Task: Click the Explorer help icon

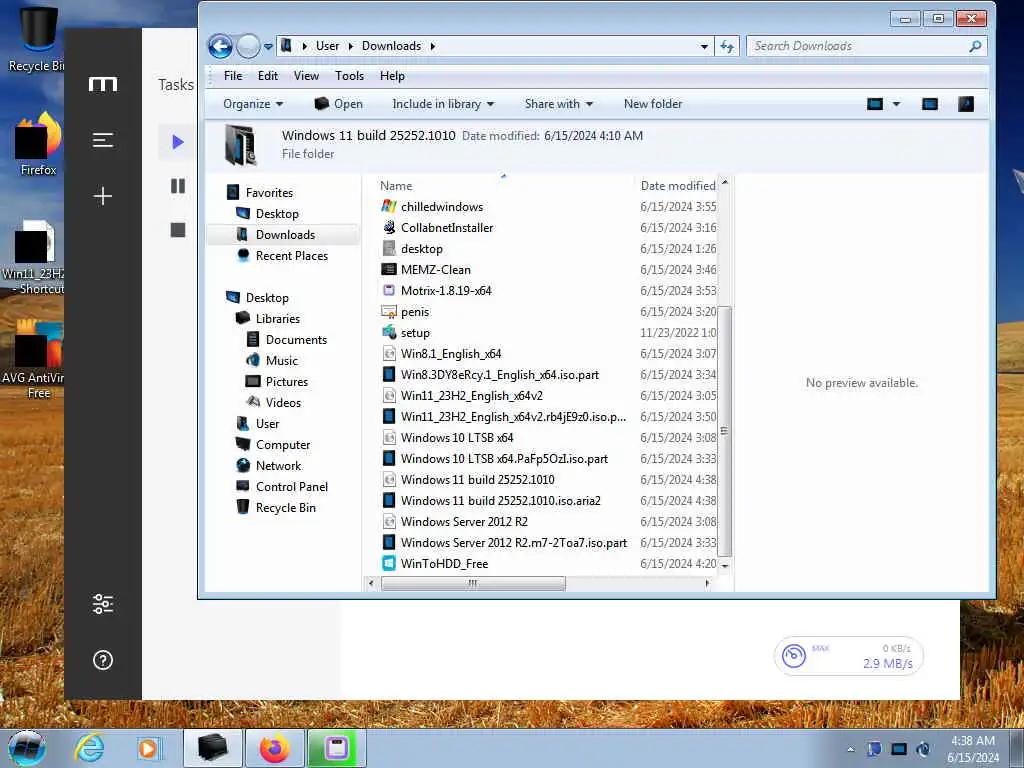Action: coord(965,104)
